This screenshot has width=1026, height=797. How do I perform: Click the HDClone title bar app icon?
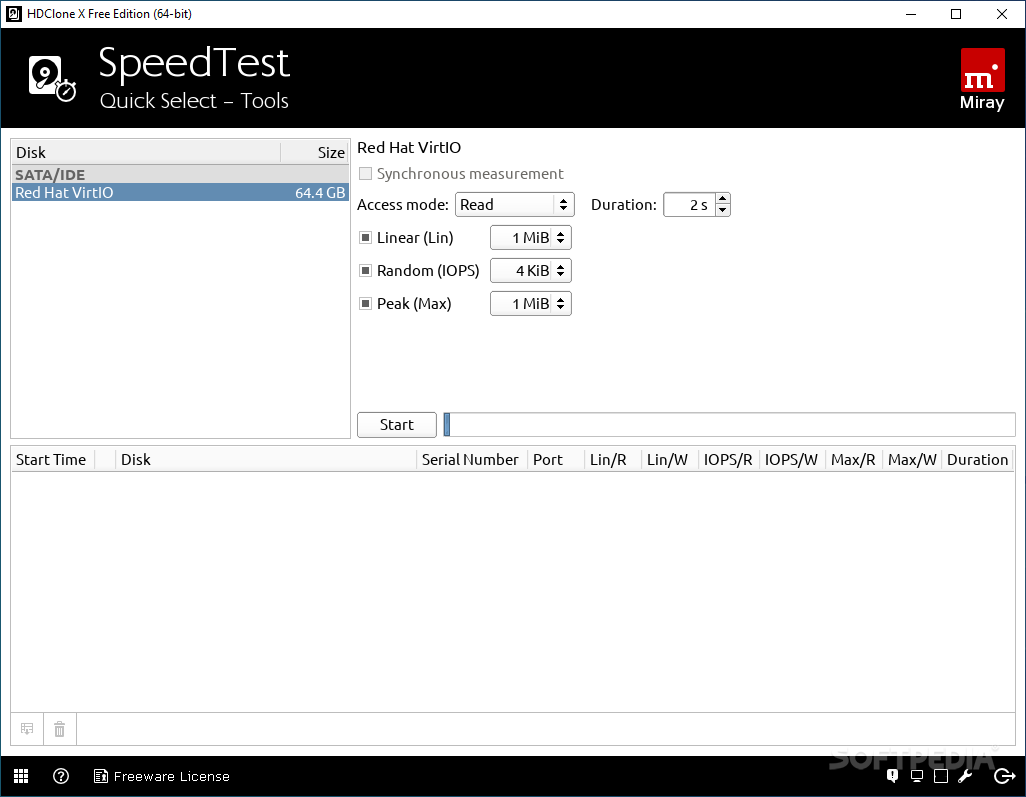point(14,14)
